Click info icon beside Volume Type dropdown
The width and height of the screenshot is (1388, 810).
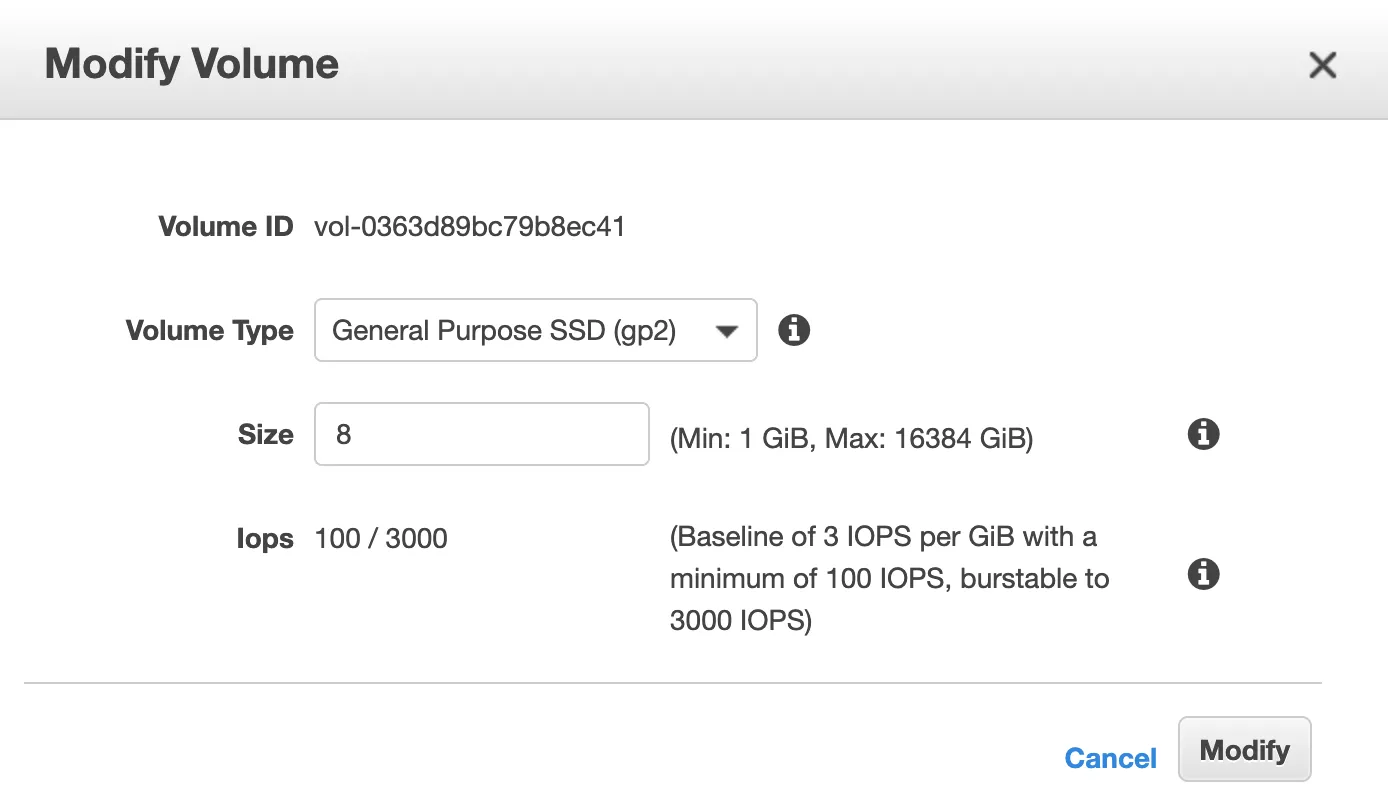pyautogui.click(x=794, y=330)
